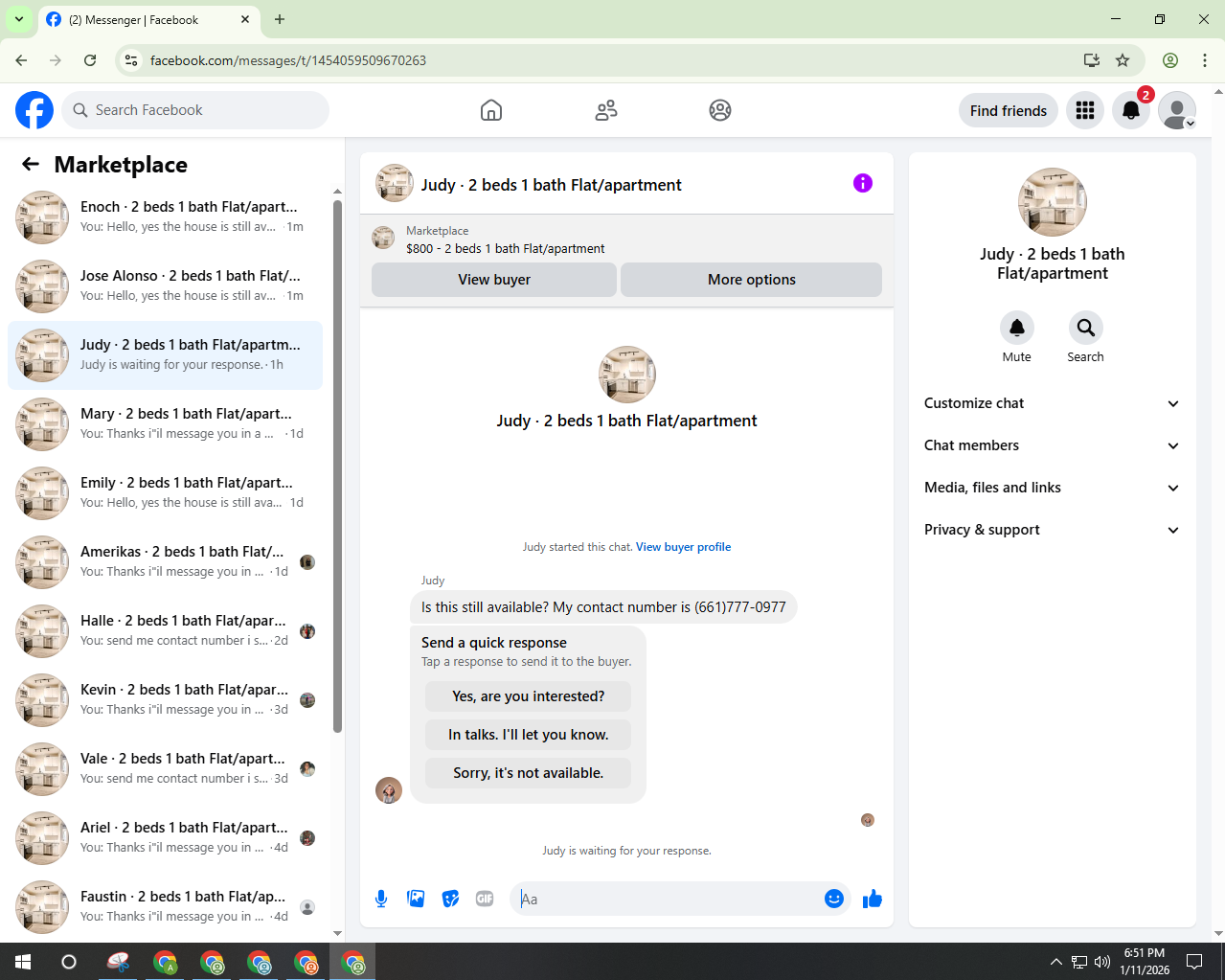
Task: Expand the Chat members section
Action: pos(1053,445)
